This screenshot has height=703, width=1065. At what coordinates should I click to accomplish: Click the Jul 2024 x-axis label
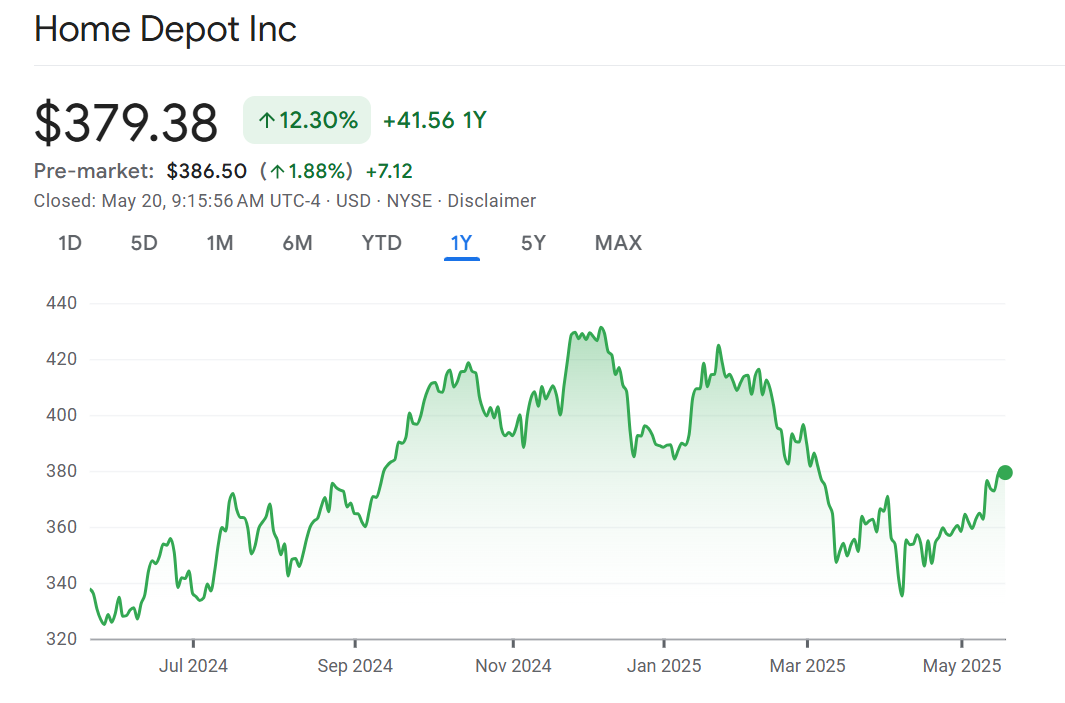click(x=193, y=665)
